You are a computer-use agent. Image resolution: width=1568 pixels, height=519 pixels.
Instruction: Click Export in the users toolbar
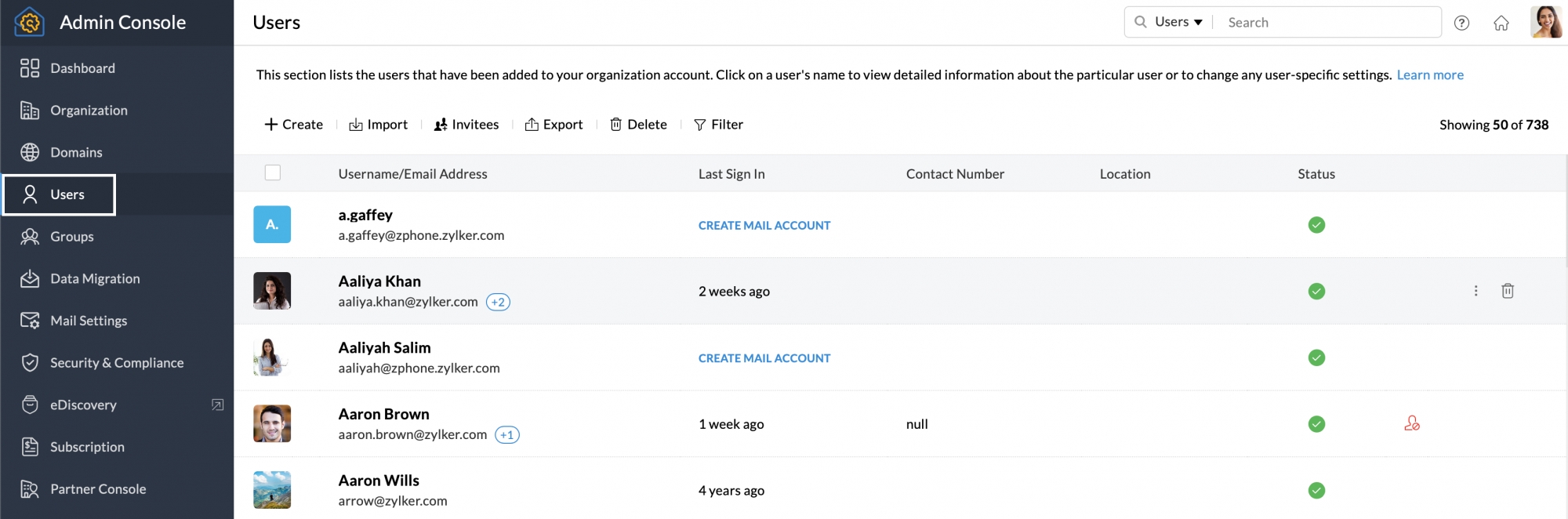click(x=554, y=125)
